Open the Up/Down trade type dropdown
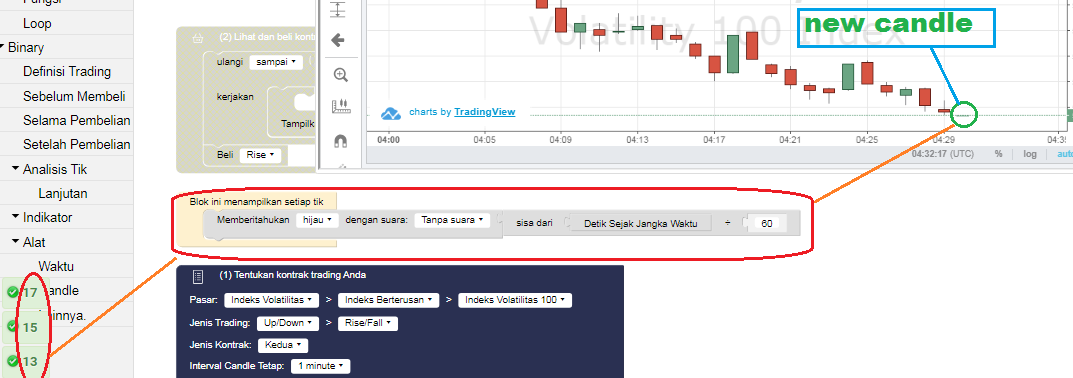 [287, 323]
